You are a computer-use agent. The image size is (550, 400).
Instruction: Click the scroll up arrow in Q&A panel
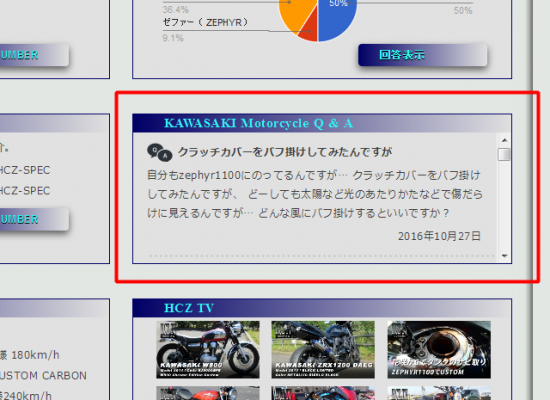point(504,140)
